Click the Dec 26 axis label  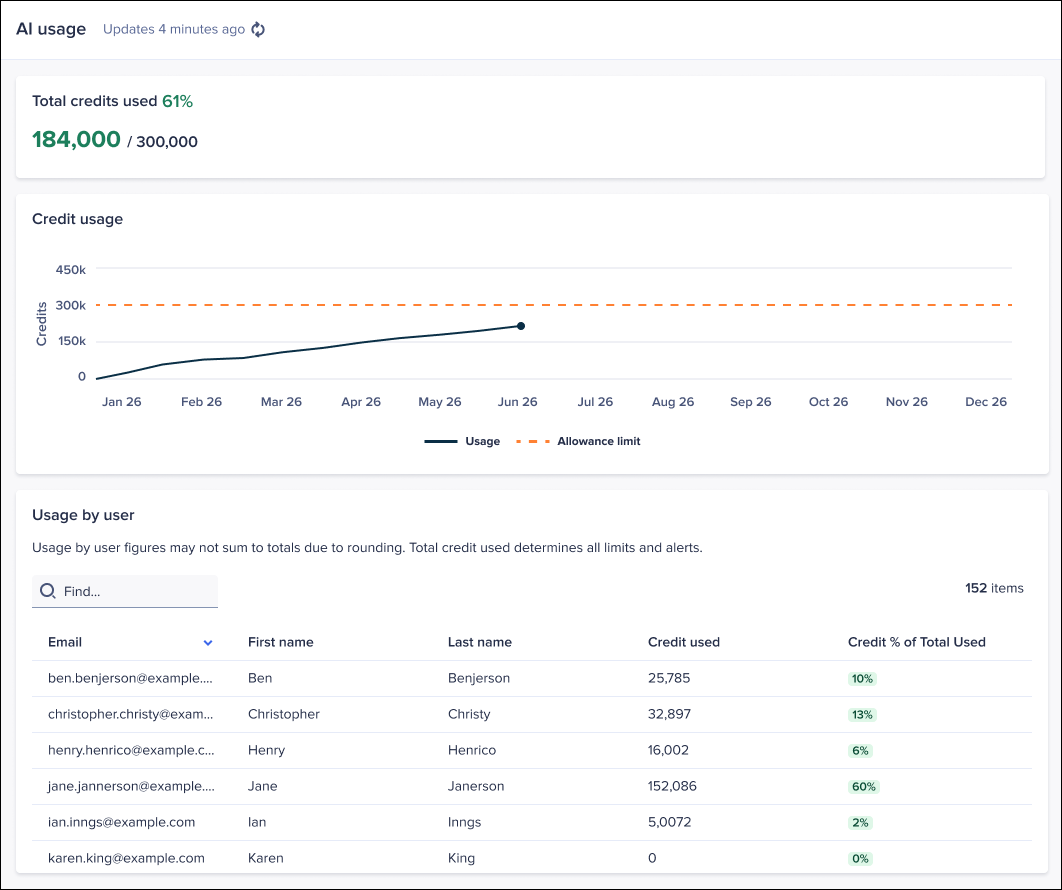986,402
